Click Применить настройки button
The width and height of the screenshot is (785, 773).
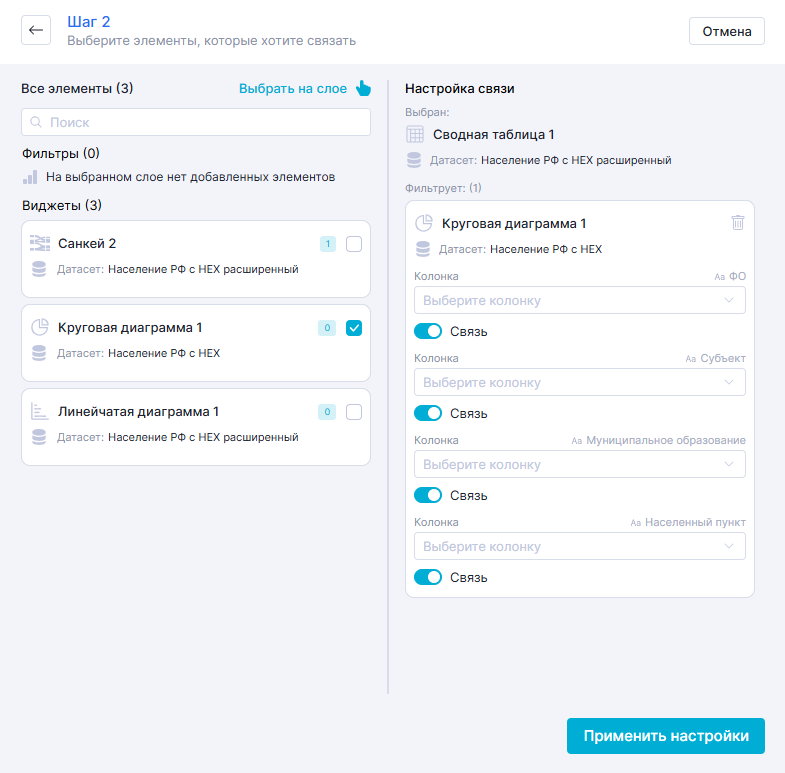tap(665, 736)
